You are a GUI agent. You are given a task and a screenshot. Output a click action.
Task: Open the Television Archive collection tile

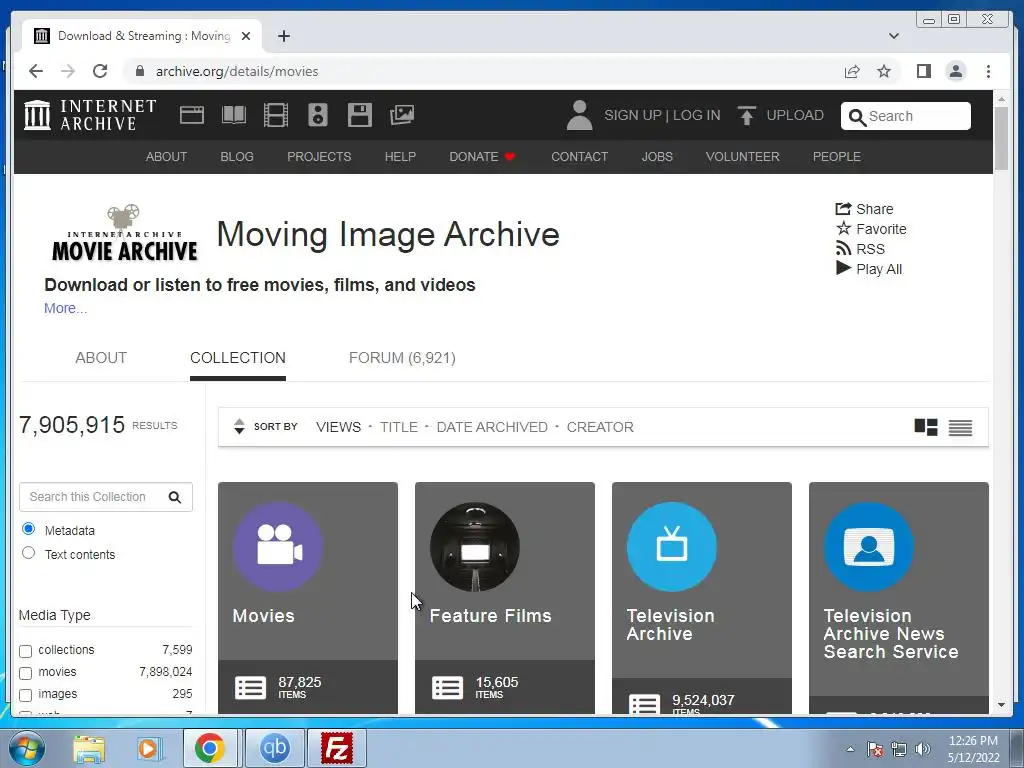(x=702, y=598)
